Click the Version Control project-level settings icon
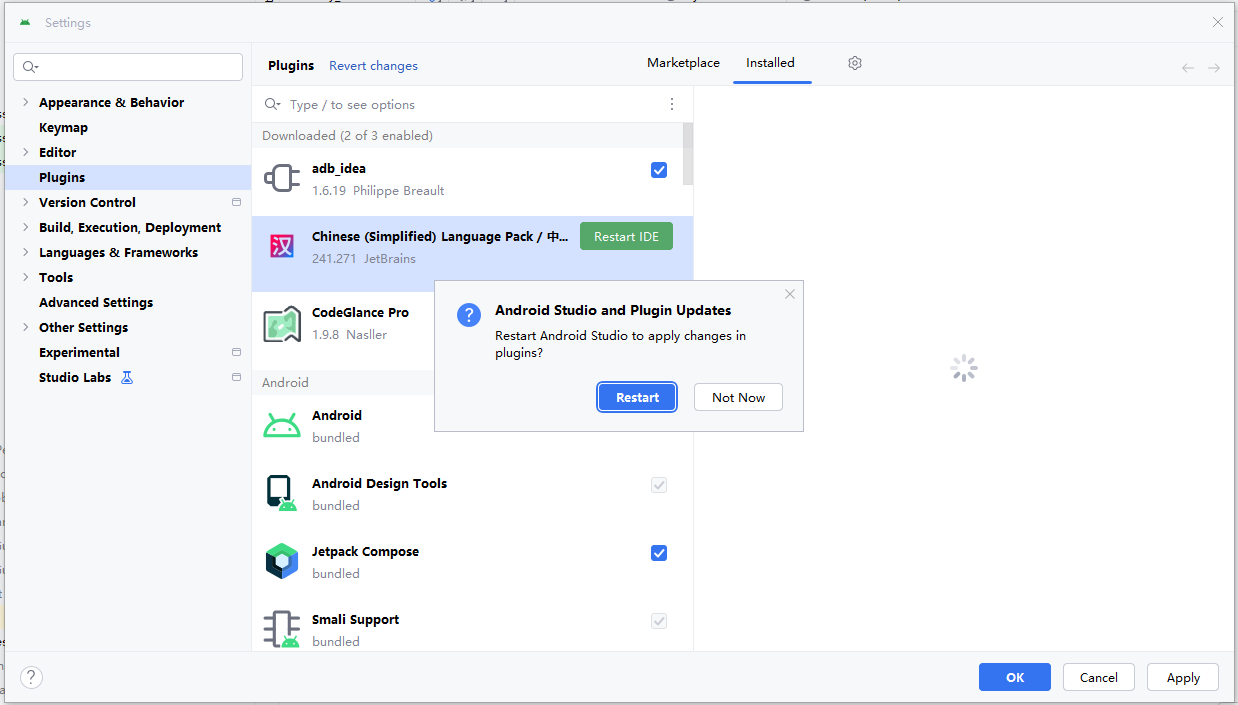Screen dimensions: 1238x705 point(237,202)
